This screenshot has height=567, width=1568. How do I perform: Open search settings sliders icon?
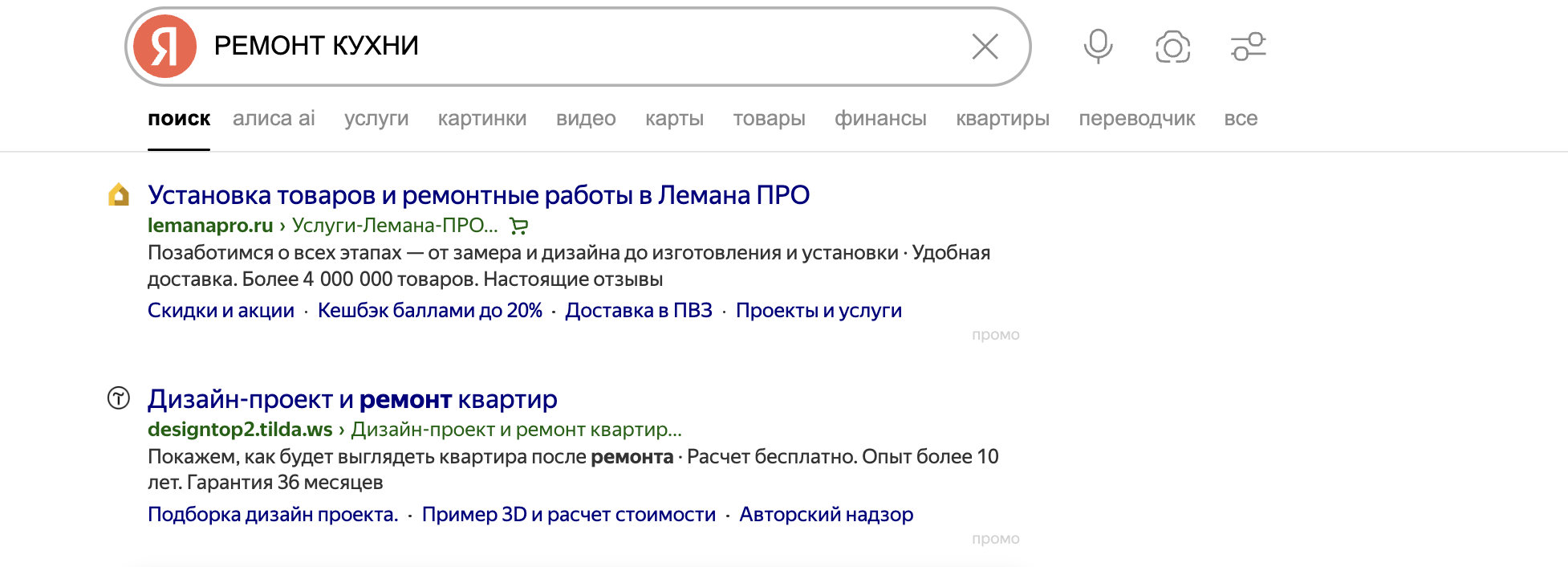pos(1248,47)
